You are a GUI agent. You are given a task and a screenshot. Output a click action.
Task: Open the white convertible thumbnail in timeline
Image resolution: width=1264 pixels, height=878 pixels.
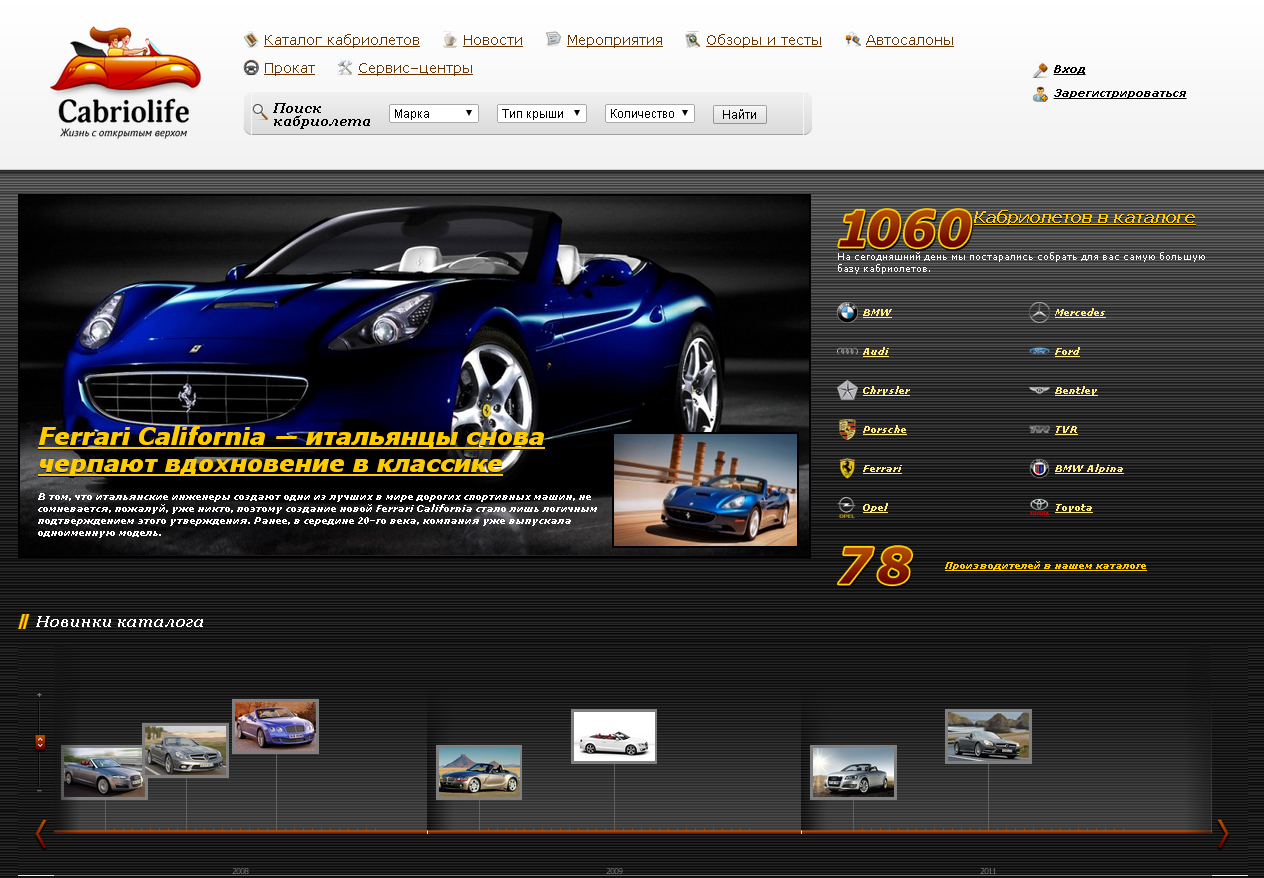coord(614,736)
